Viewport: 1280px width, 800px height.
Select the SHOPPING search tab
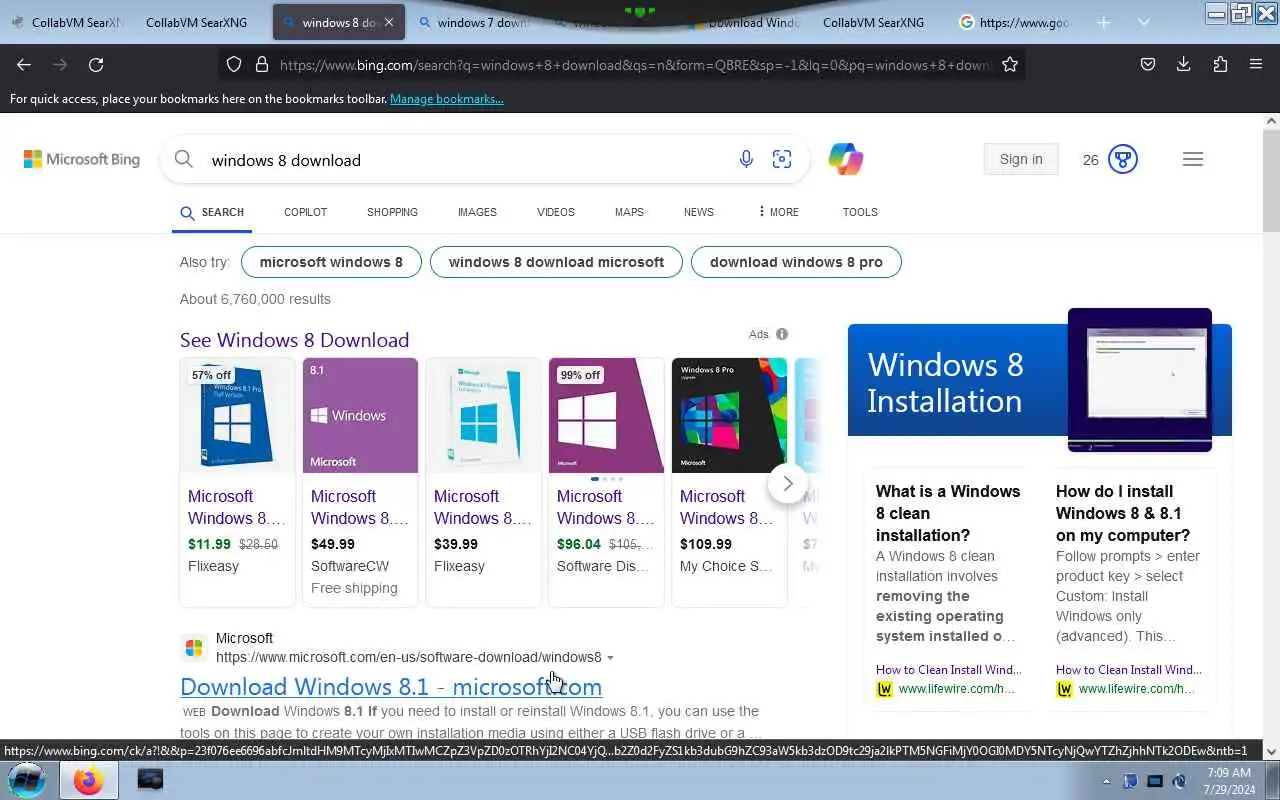point(392,212)
